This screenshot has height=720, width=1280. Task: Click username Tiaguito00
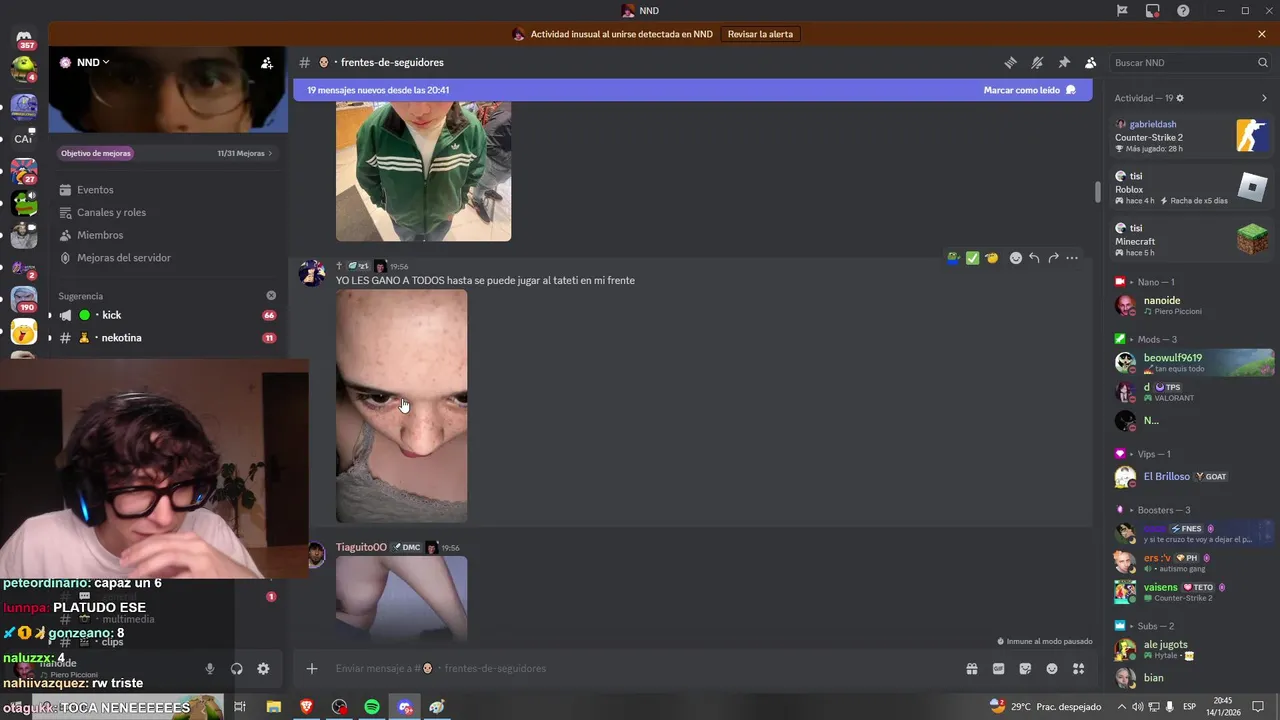[361, 547]
